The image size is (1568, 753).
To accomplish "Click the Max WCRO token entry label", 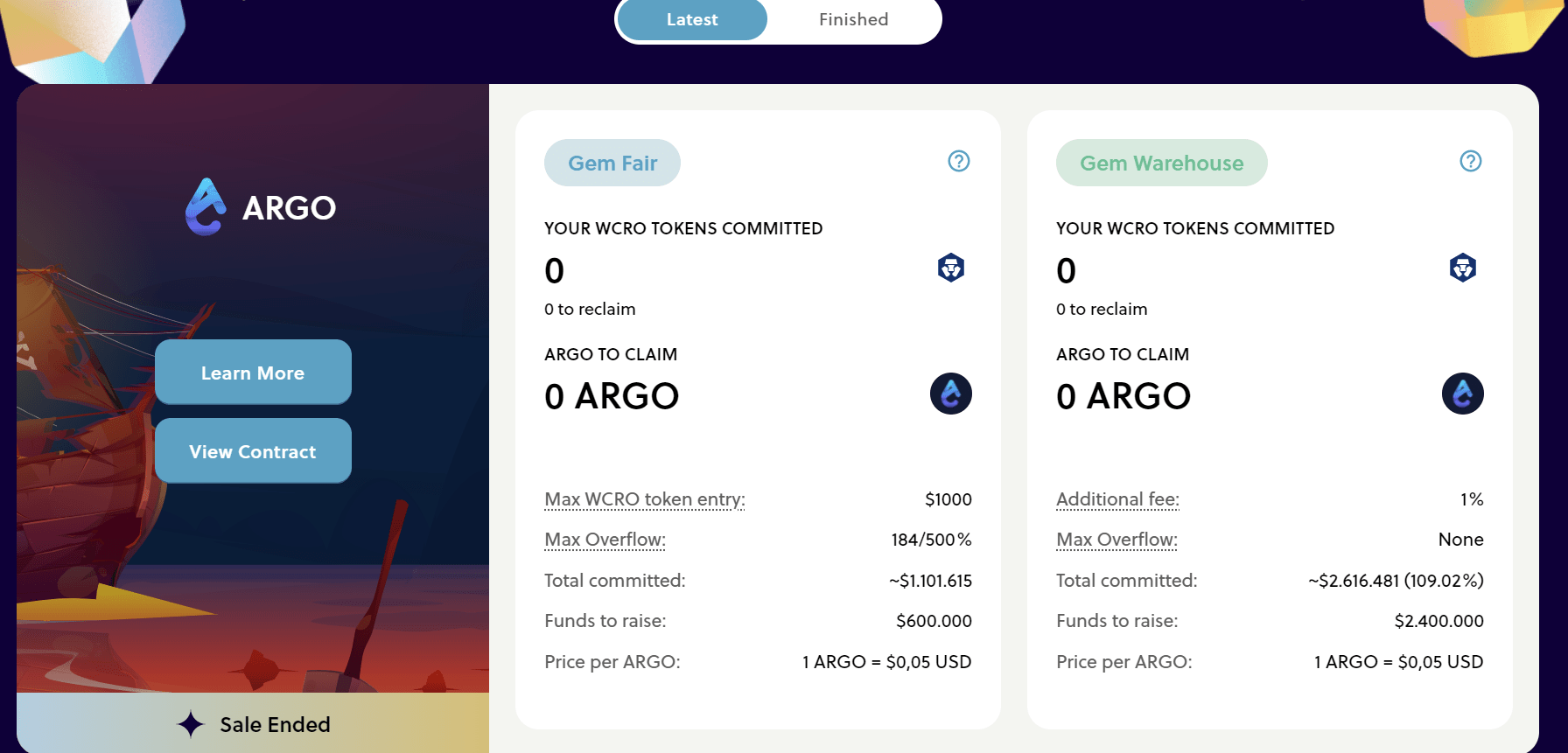I will 645,499.
